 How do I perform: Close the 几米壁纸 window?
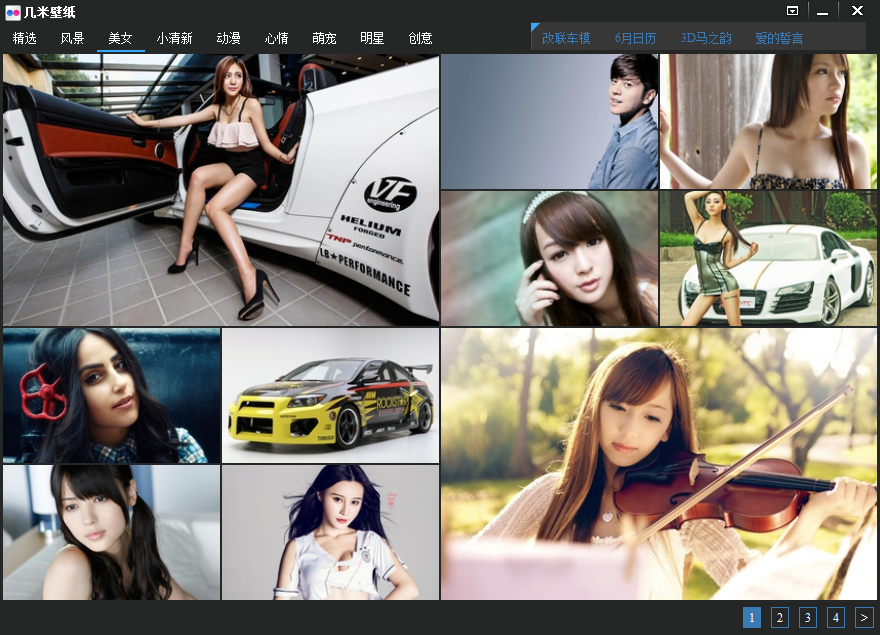857,11
